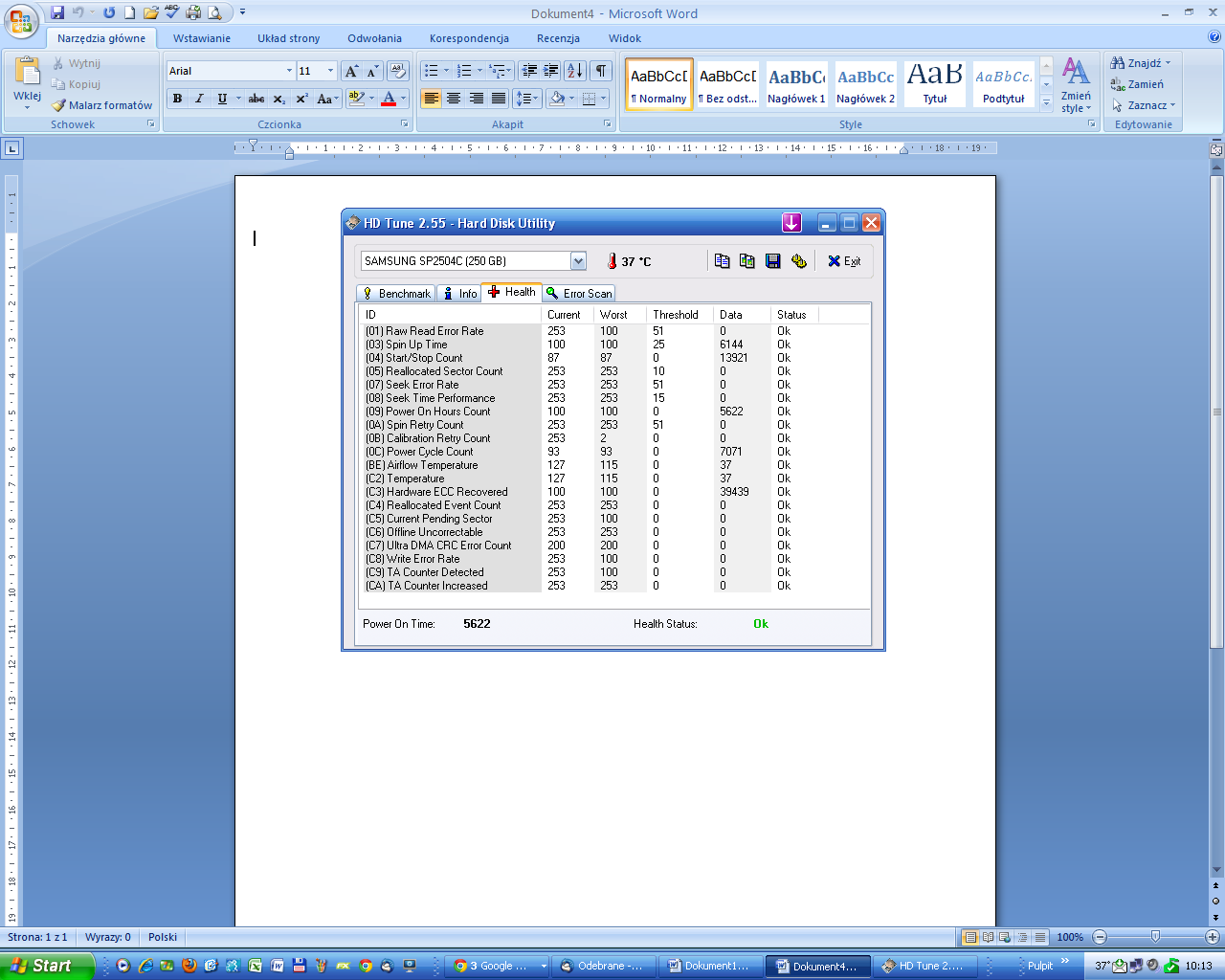1225x980 pixels.
Task: Open Word Help question mark icon
Action: tap(1214, 37)
